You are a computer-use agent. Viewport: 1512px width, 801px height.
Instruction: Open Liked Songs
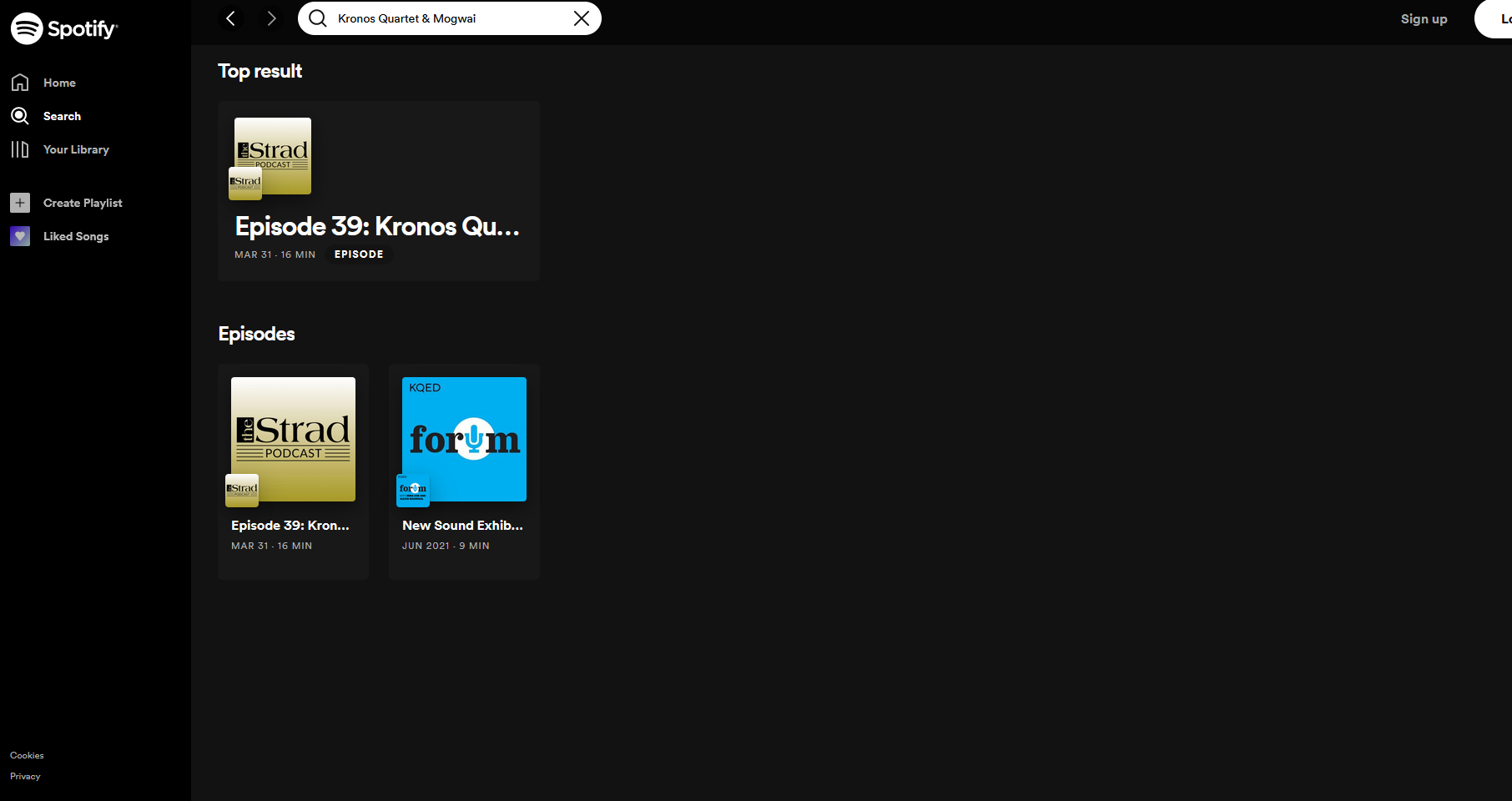[x=76, y=236]
